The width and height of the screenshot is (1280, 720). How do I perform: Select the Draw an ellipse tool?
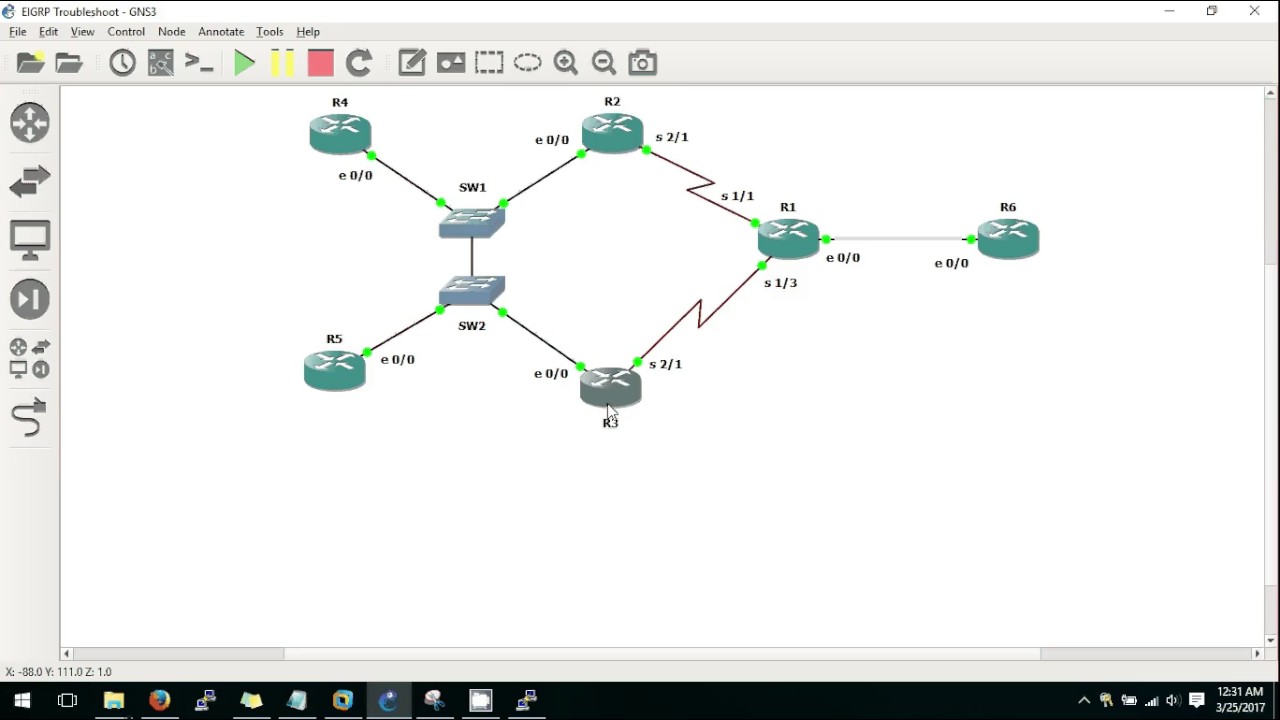tap(527, 63)
